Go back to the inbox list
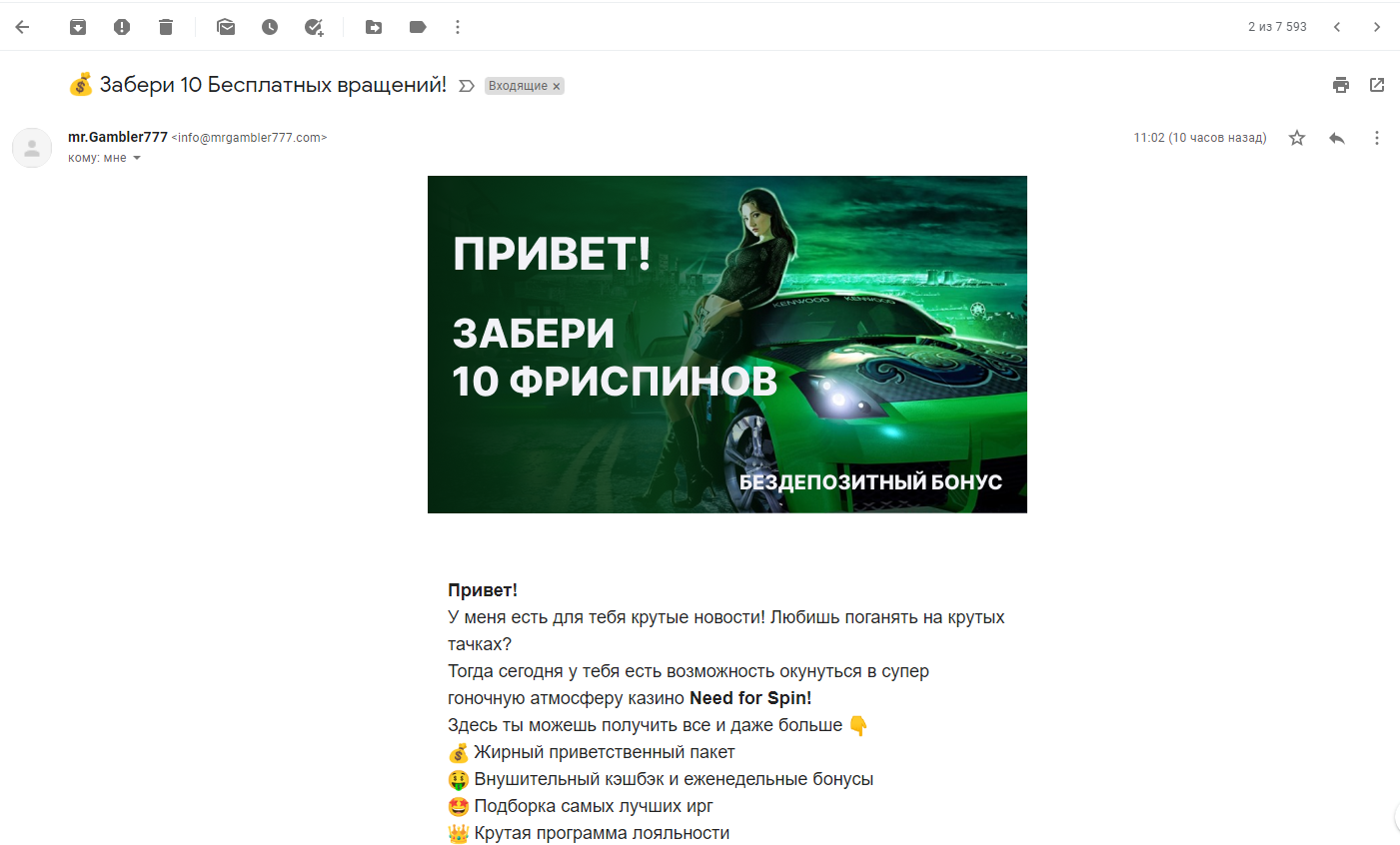1400x845 pixels. tap(22, 27)
